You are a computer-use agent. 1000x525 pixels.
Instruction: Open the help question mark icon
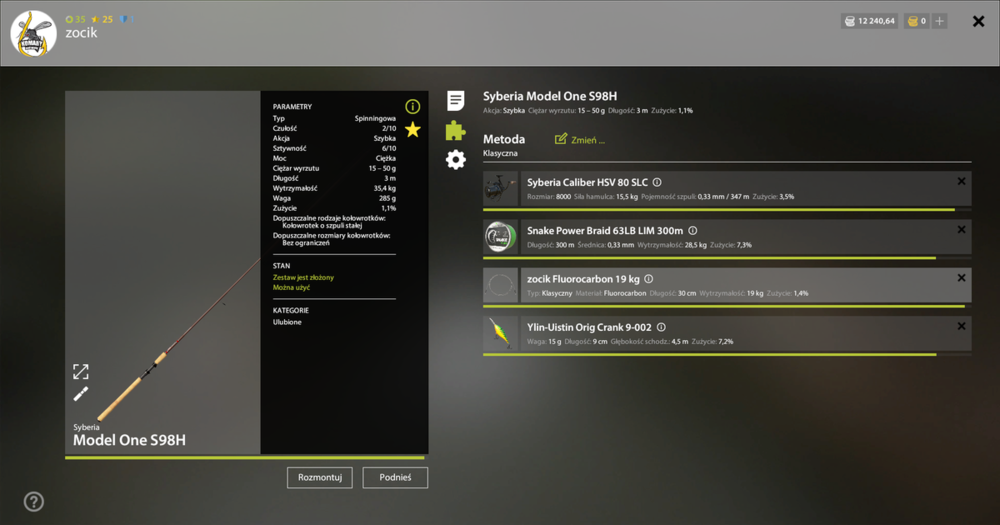click(x=34, y=502)
